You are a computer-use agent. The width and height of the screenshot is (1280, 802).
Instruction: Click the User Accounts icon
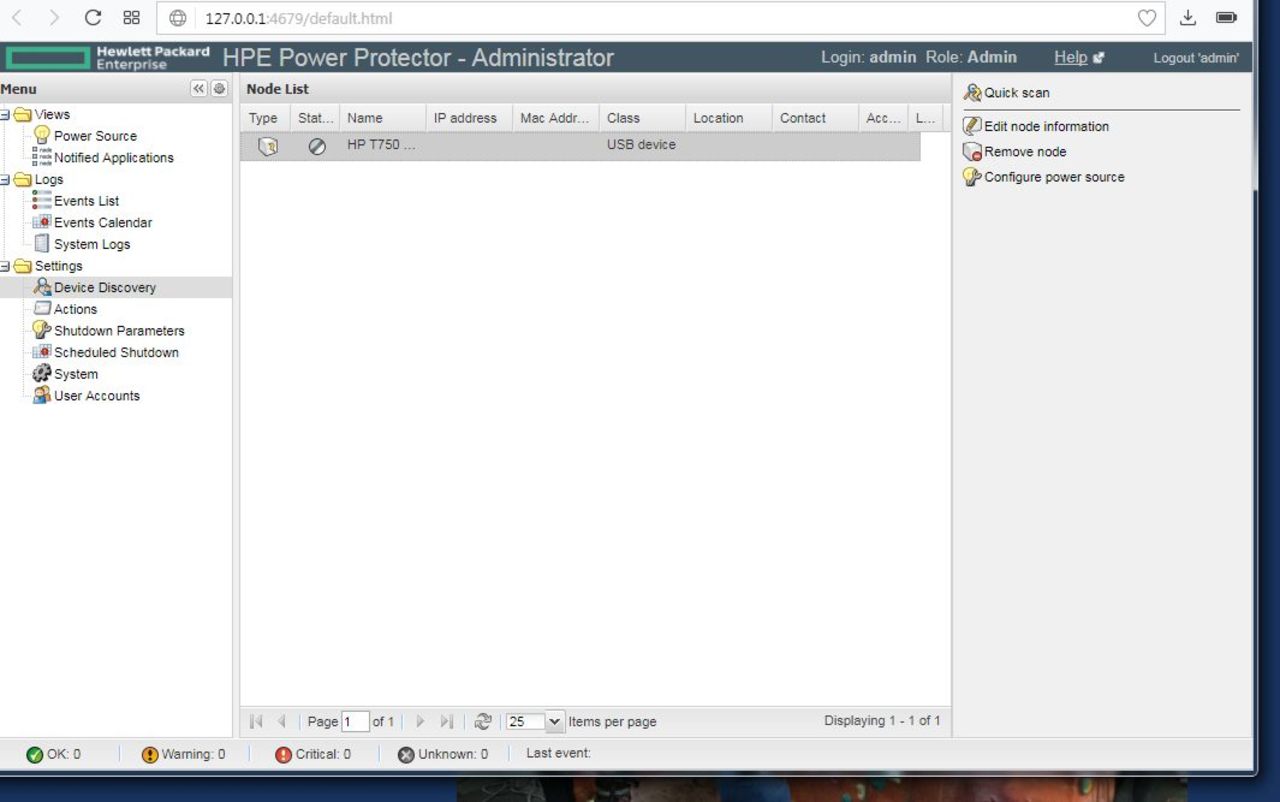pyautogui.click(x=42, y=395)
